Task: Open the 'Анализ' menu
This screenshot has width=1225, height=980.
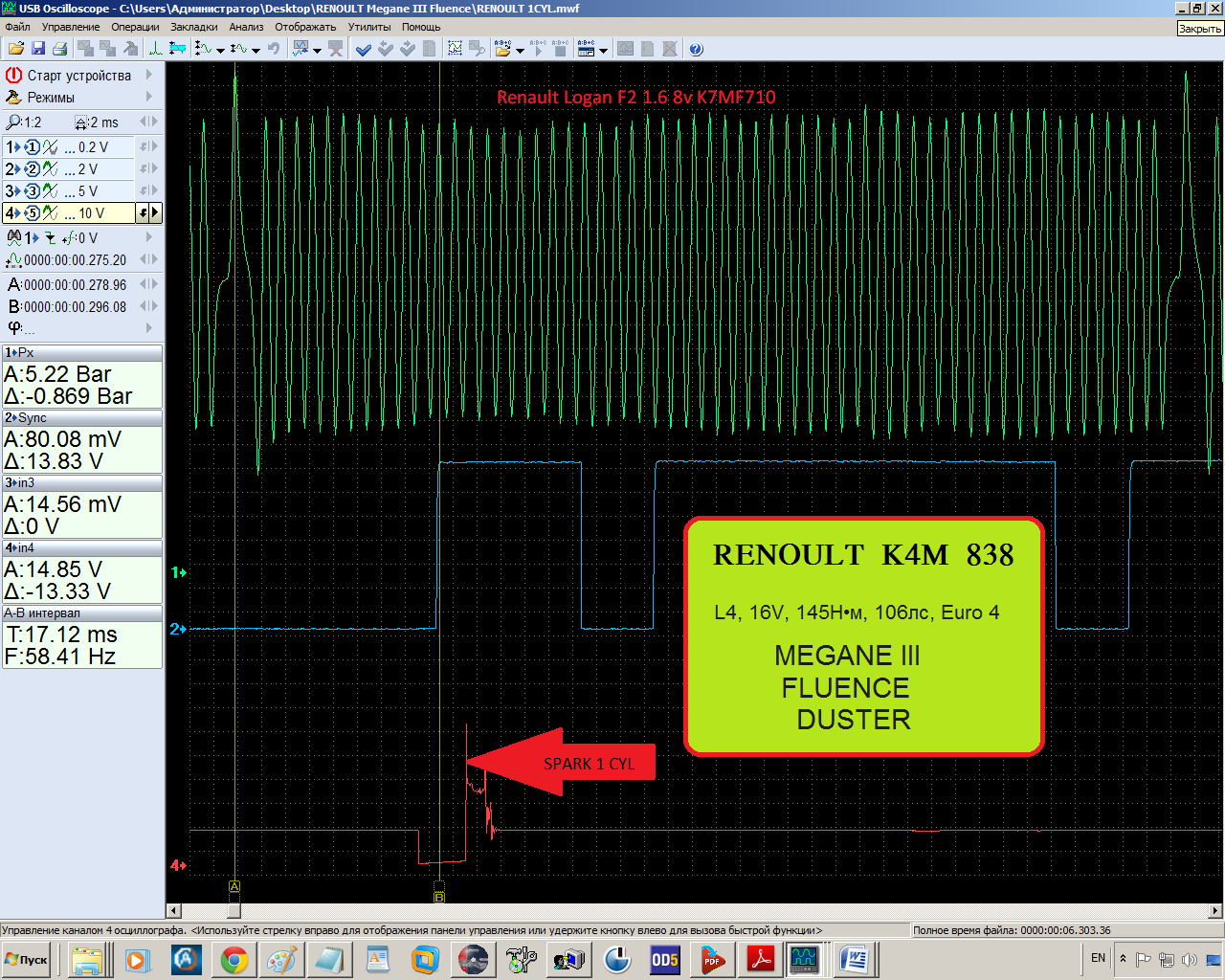Action: point(246,27)
